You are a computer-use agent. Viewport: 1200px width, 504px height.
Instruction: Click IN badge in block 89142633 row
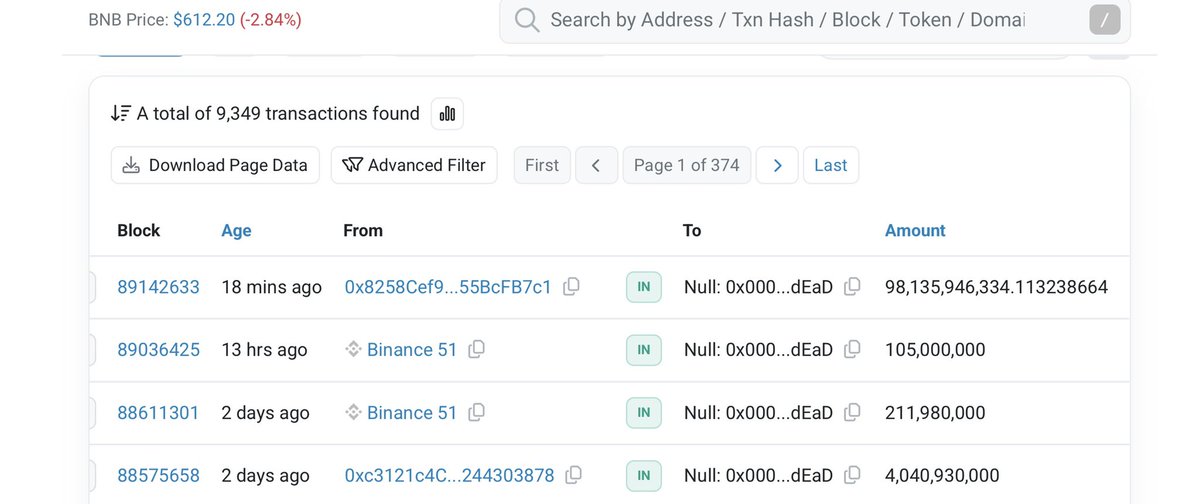pos(644,287)
